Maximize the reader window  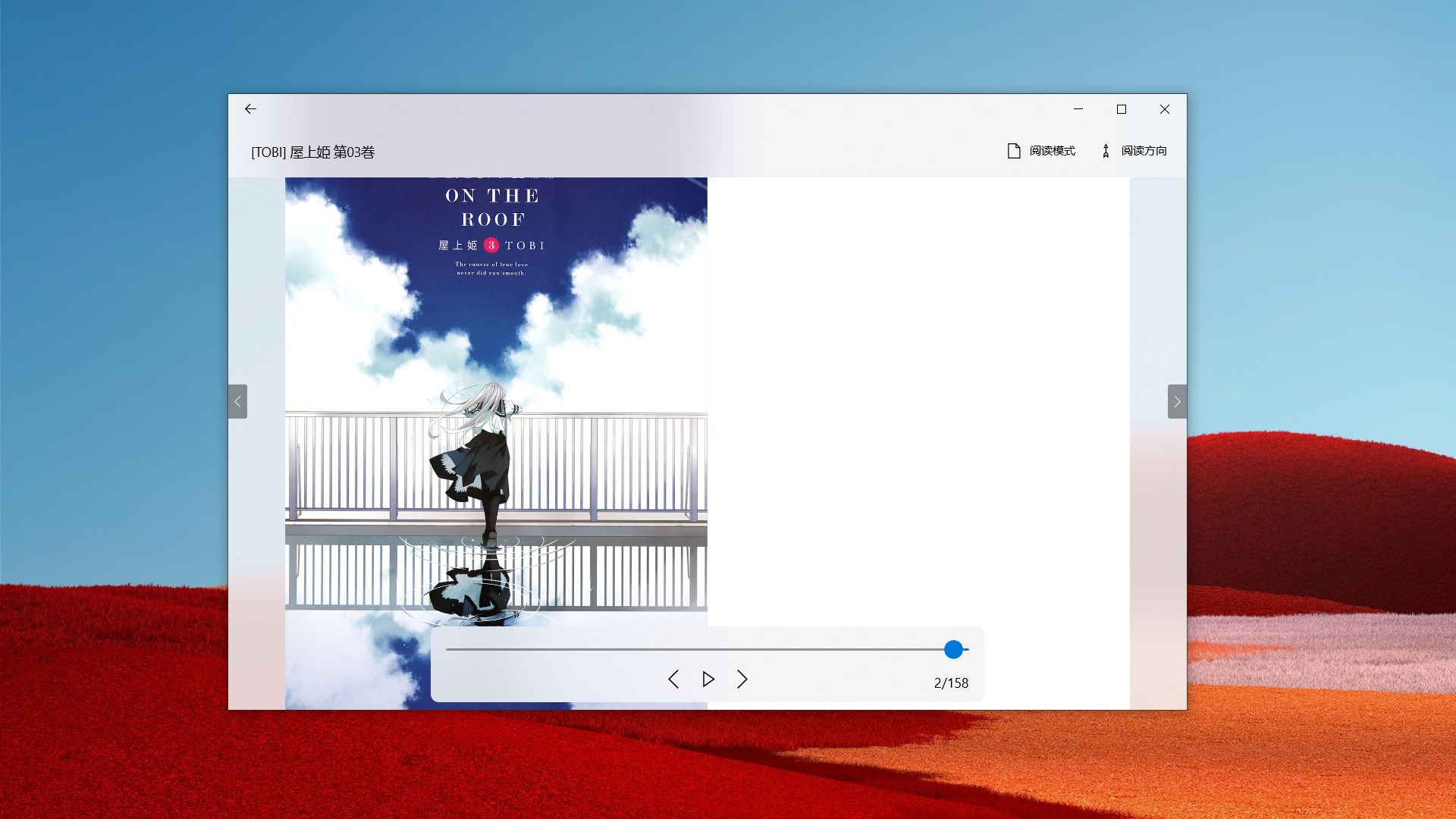(x=1122, y=109)
